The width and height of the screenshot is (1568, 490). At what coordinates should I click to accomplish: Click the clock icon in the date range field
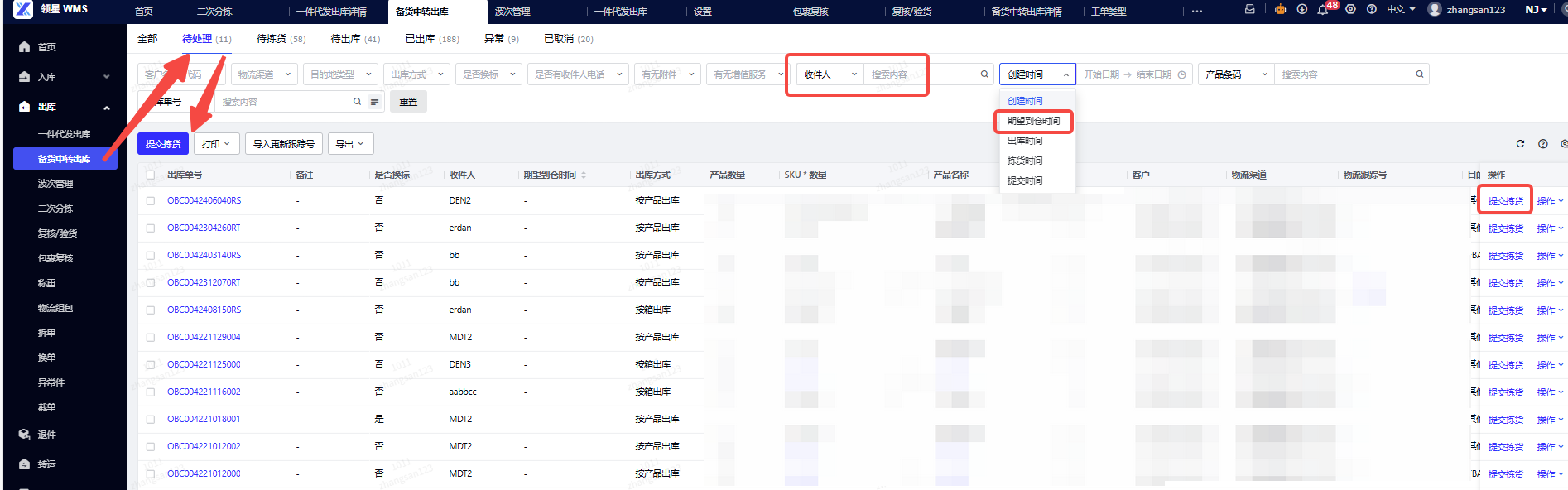tap(1181, 74)
